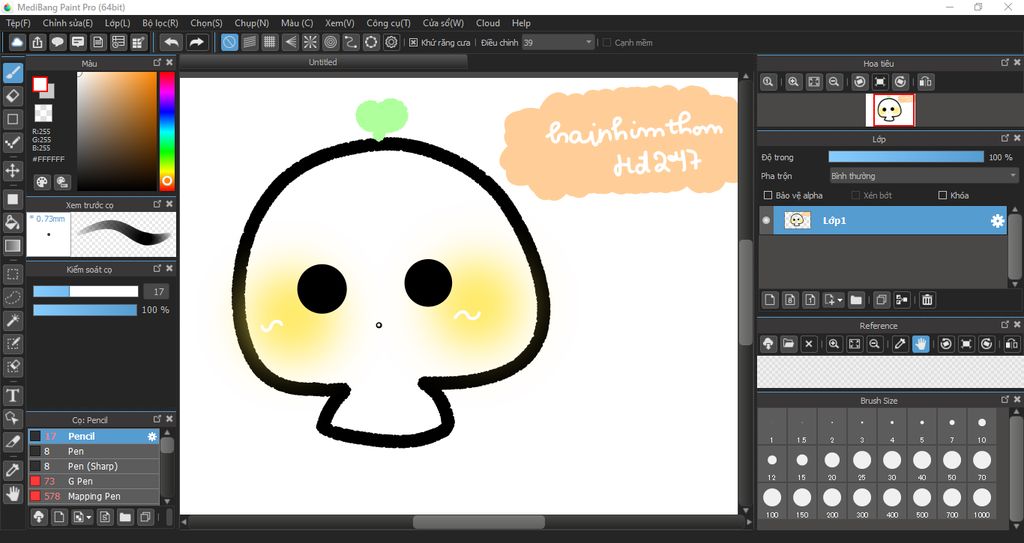The width and height of the screenshot is (1024, 543).
Task: Choose brush size 100 preset
Action: coord(772,501)
